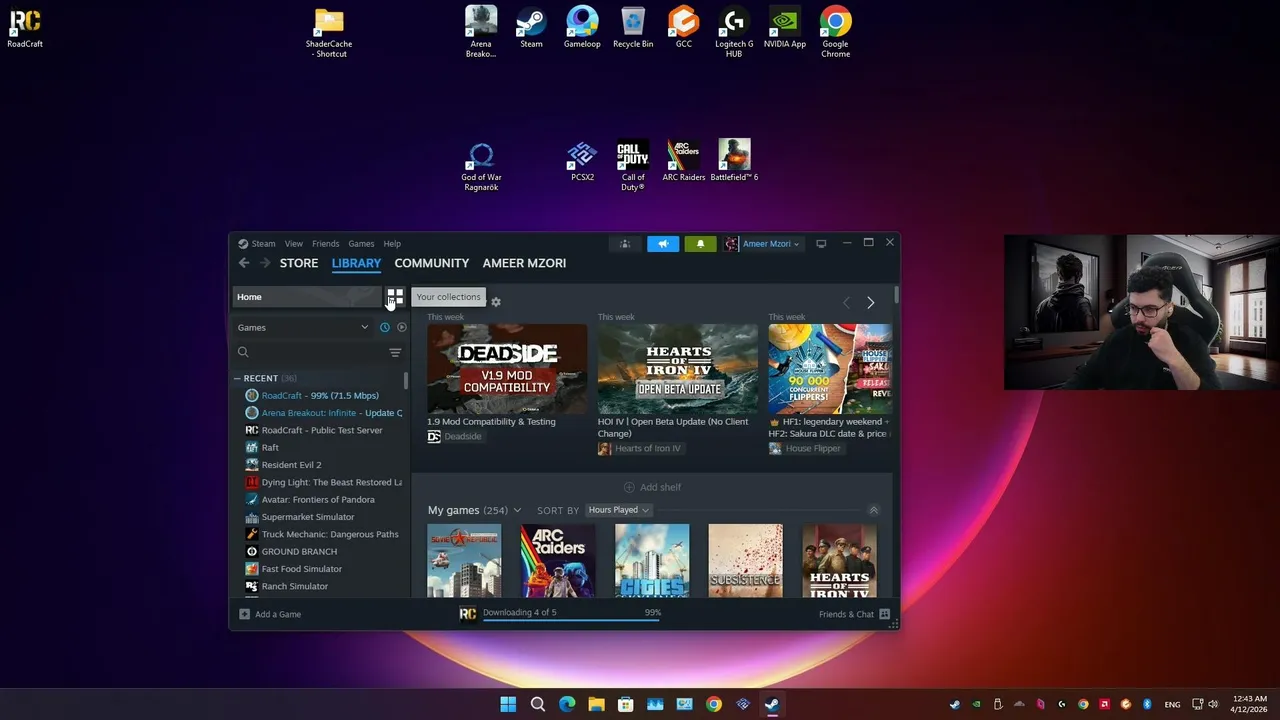Select RoadCraft downloading entry in list
The width and height of the screenshot is (1280, 720).
coord(320,396)
